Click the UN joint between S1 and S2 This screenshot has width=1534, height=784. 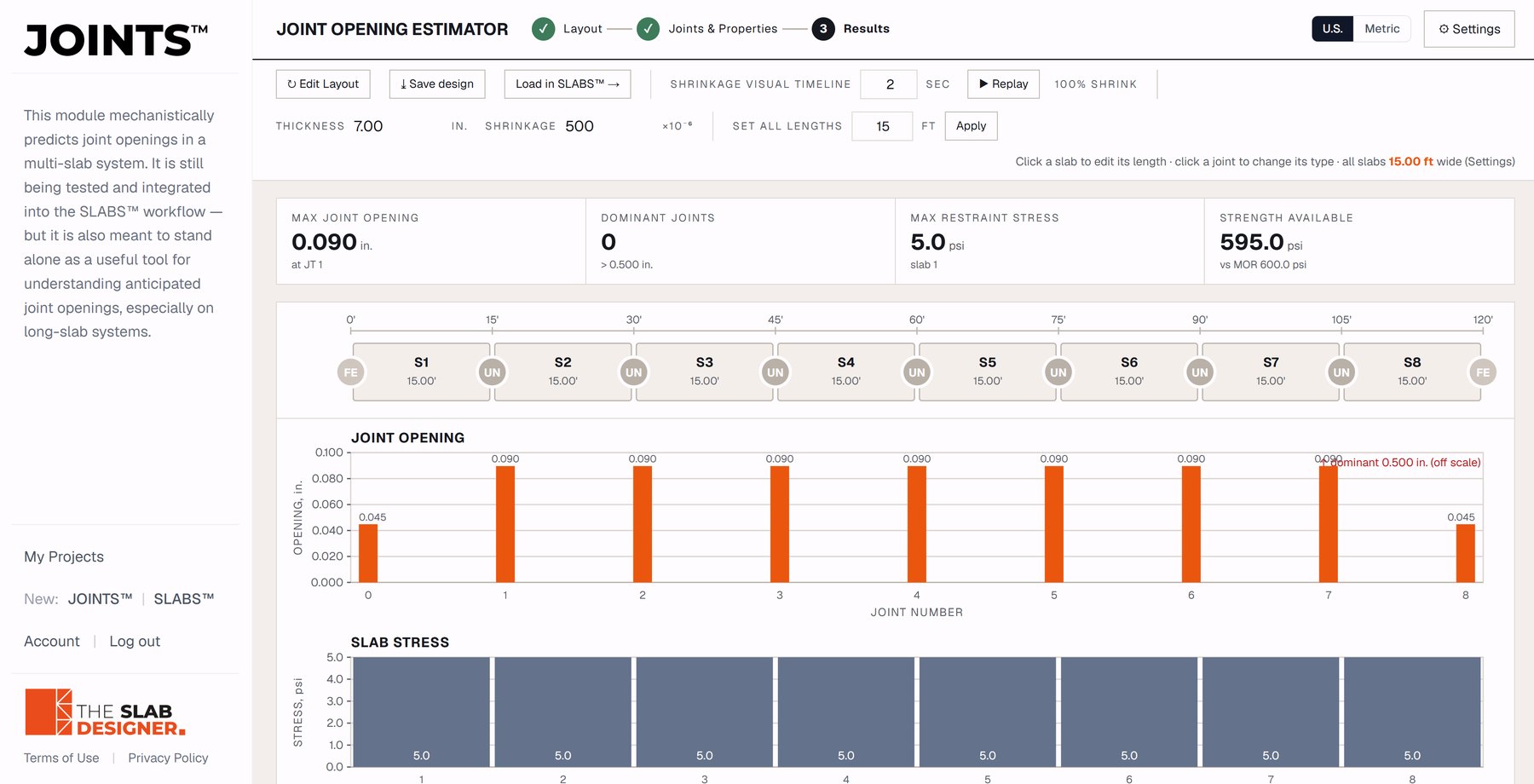pos(492,372)
